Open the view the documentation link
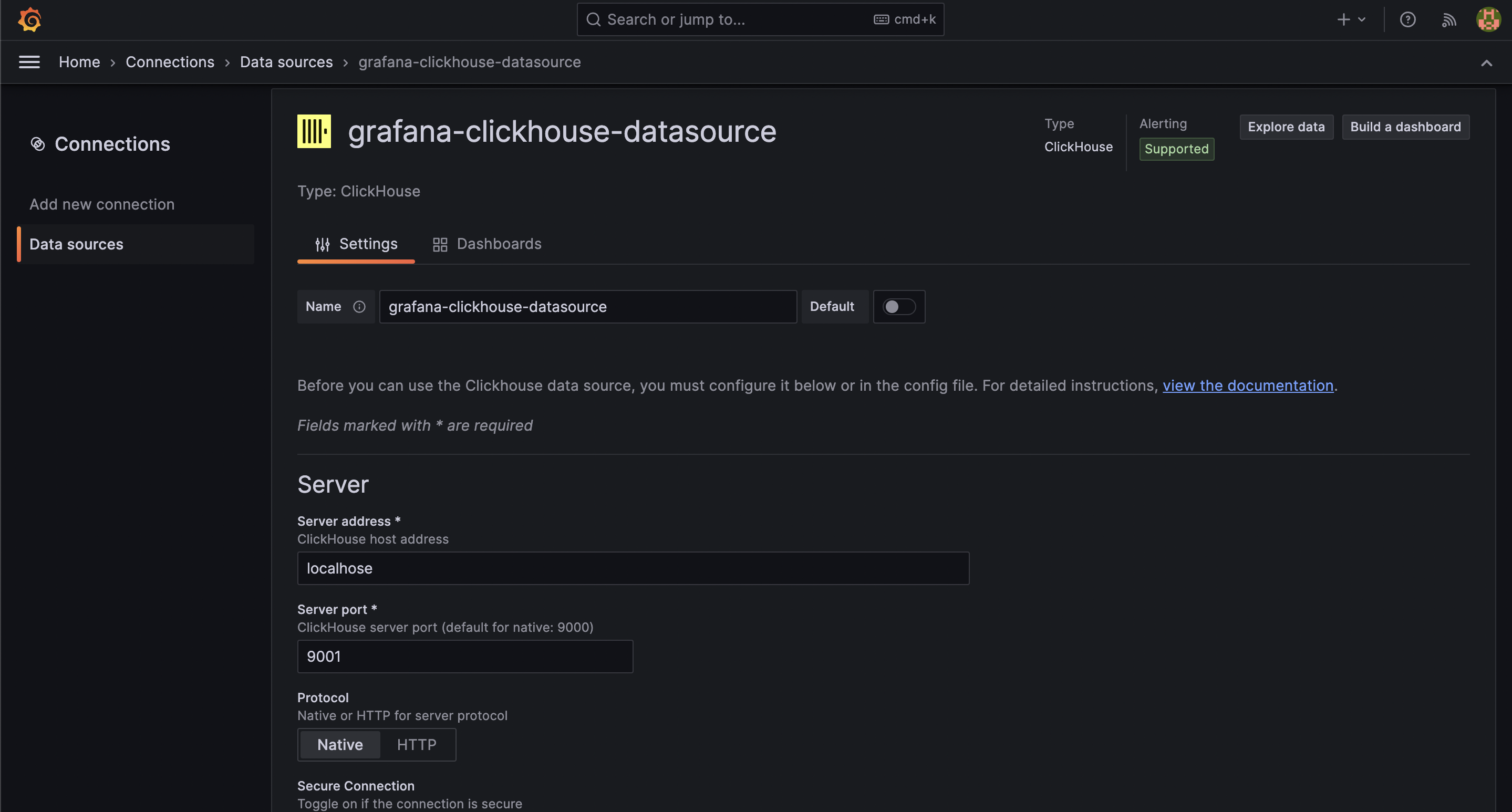The width and height of the screenshot is (1512, 812). pyautogui.click(x=1247, y=386)
